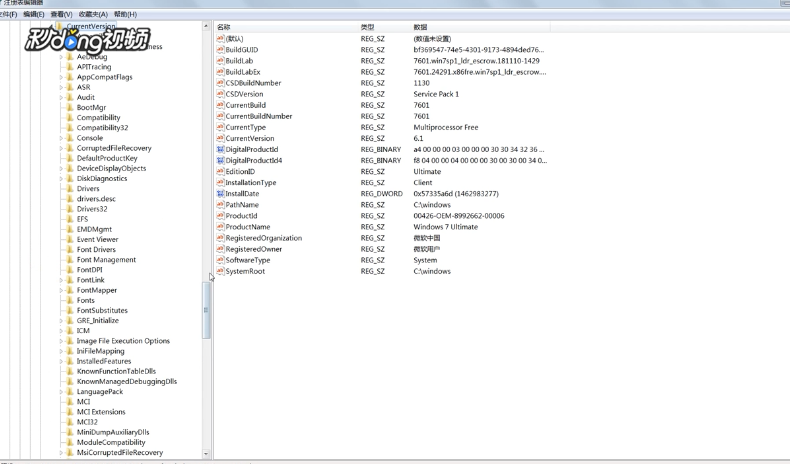Screen dimensions: 790x464
Task: Expand the FontLink key
Action: (61, 280)
